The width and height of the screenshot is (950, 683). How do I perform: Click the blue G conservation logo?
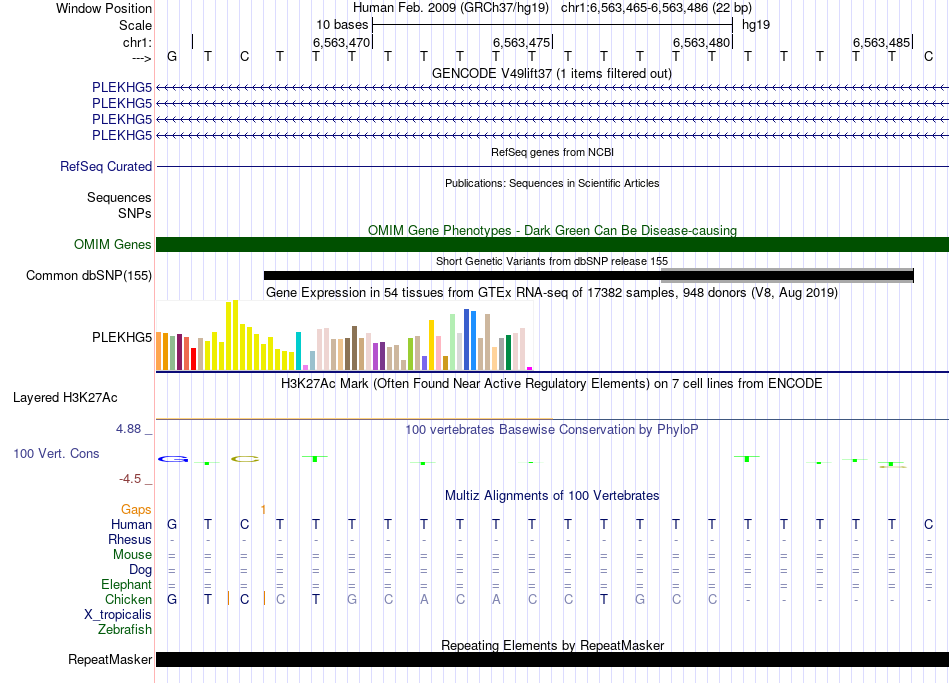click(x=173, y=459)
